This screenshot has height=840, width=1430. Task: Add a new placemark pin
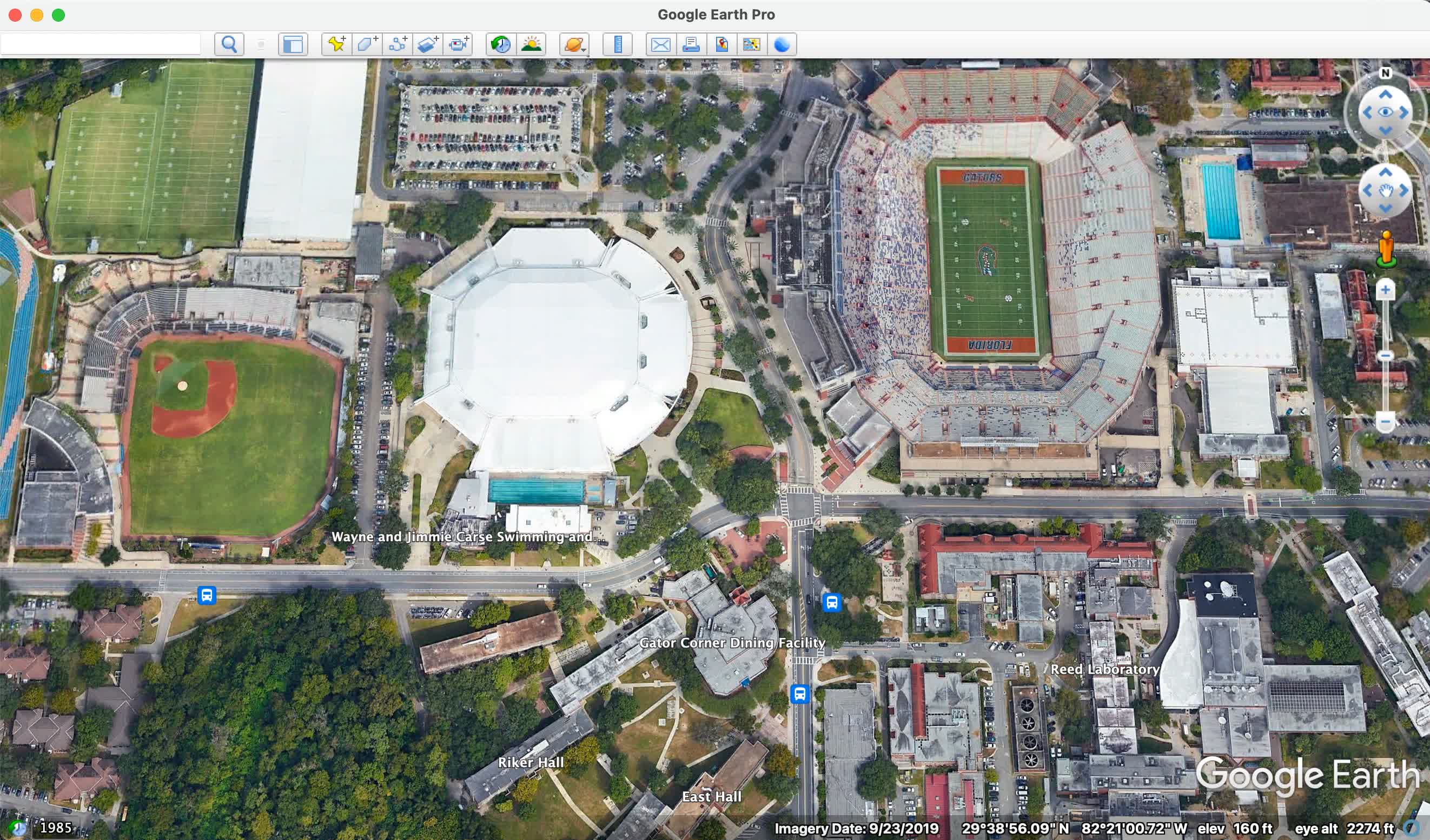pyautogui.click(x=336, y=44)
